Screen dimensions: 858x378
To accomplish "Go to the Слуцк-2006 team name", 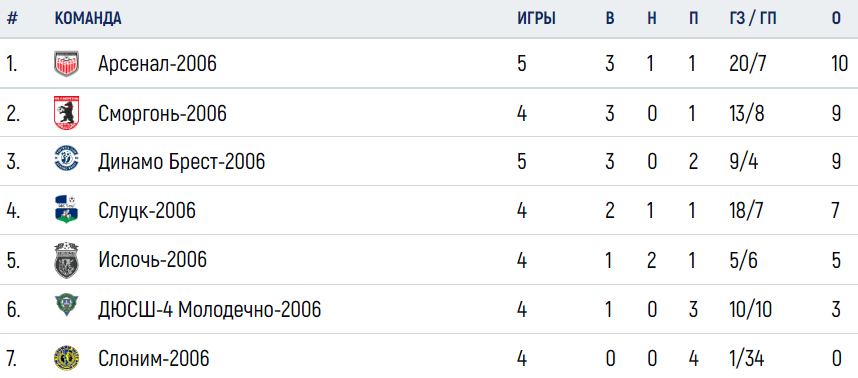I will click(147, 211).
